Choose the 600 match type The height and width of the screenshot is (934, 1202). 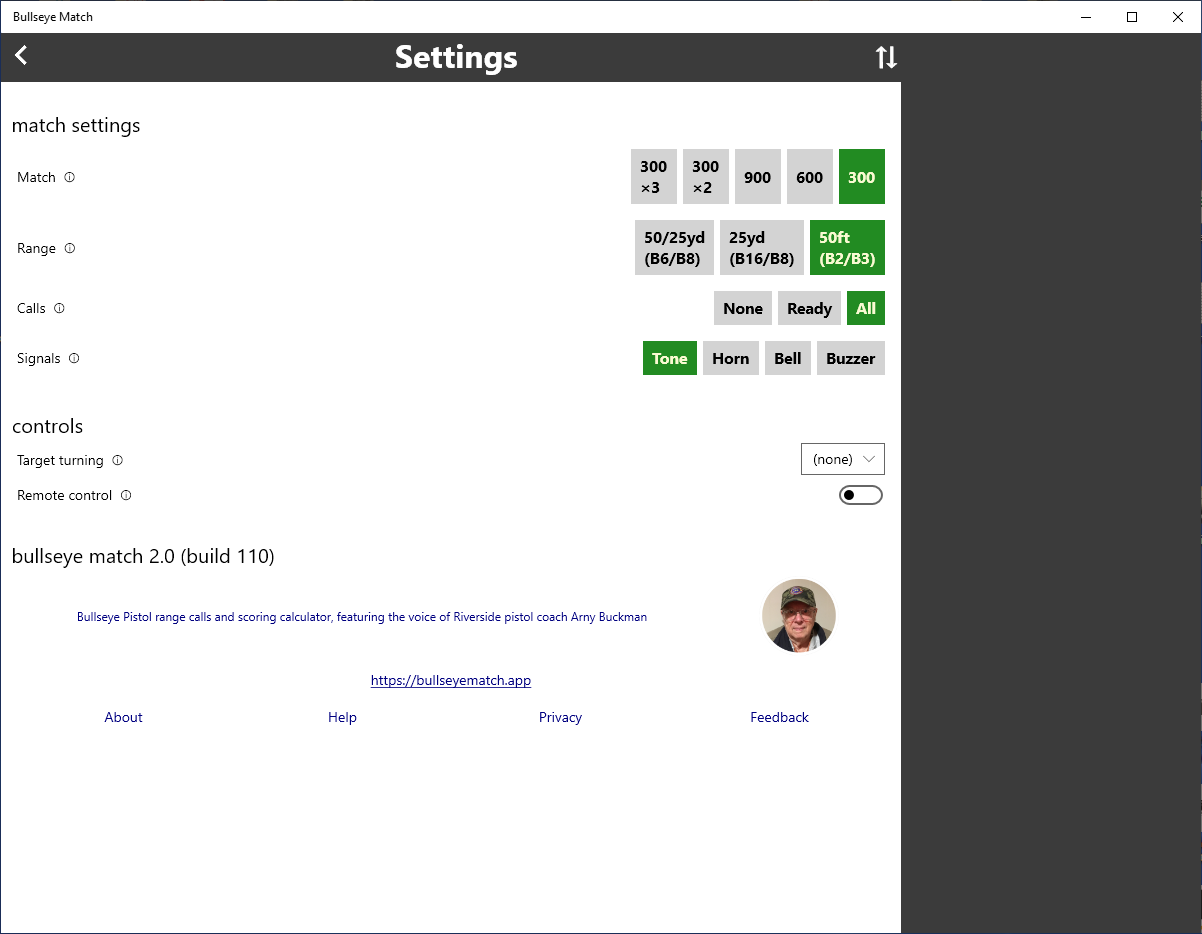click(810, 177)
